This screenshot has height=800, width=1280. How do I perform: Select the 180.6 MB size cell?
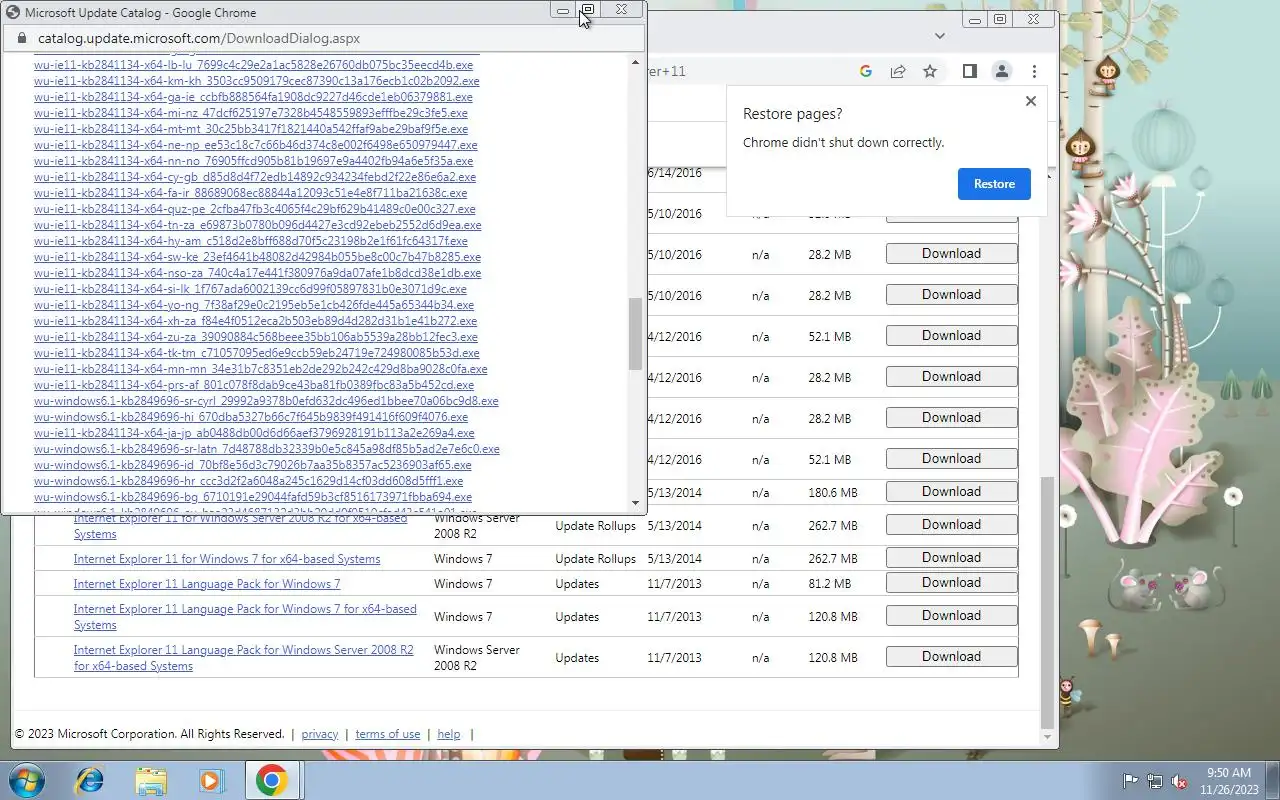coord(832,493)
